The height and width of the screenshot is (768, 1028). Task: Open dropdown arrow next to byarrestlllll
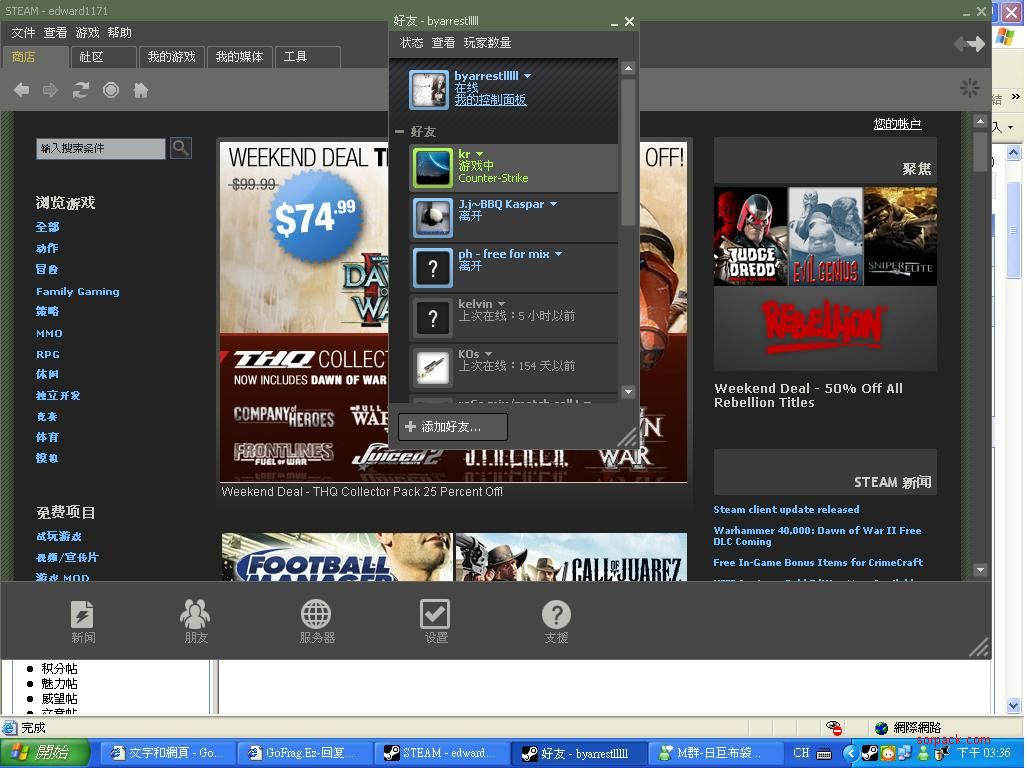pos(528,76)
